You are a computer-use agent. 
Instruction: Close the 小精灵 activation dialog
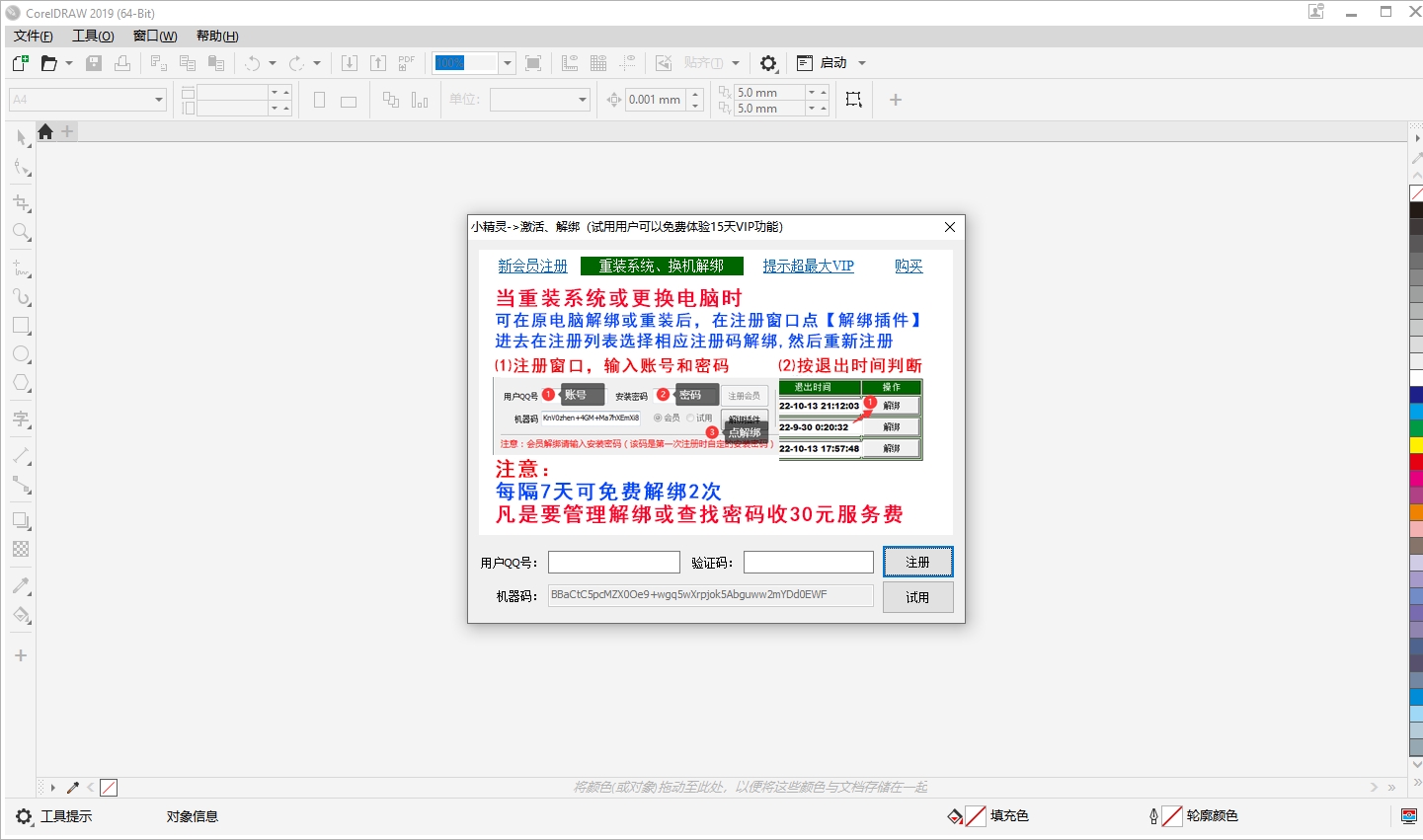click(x=950, y=227)
